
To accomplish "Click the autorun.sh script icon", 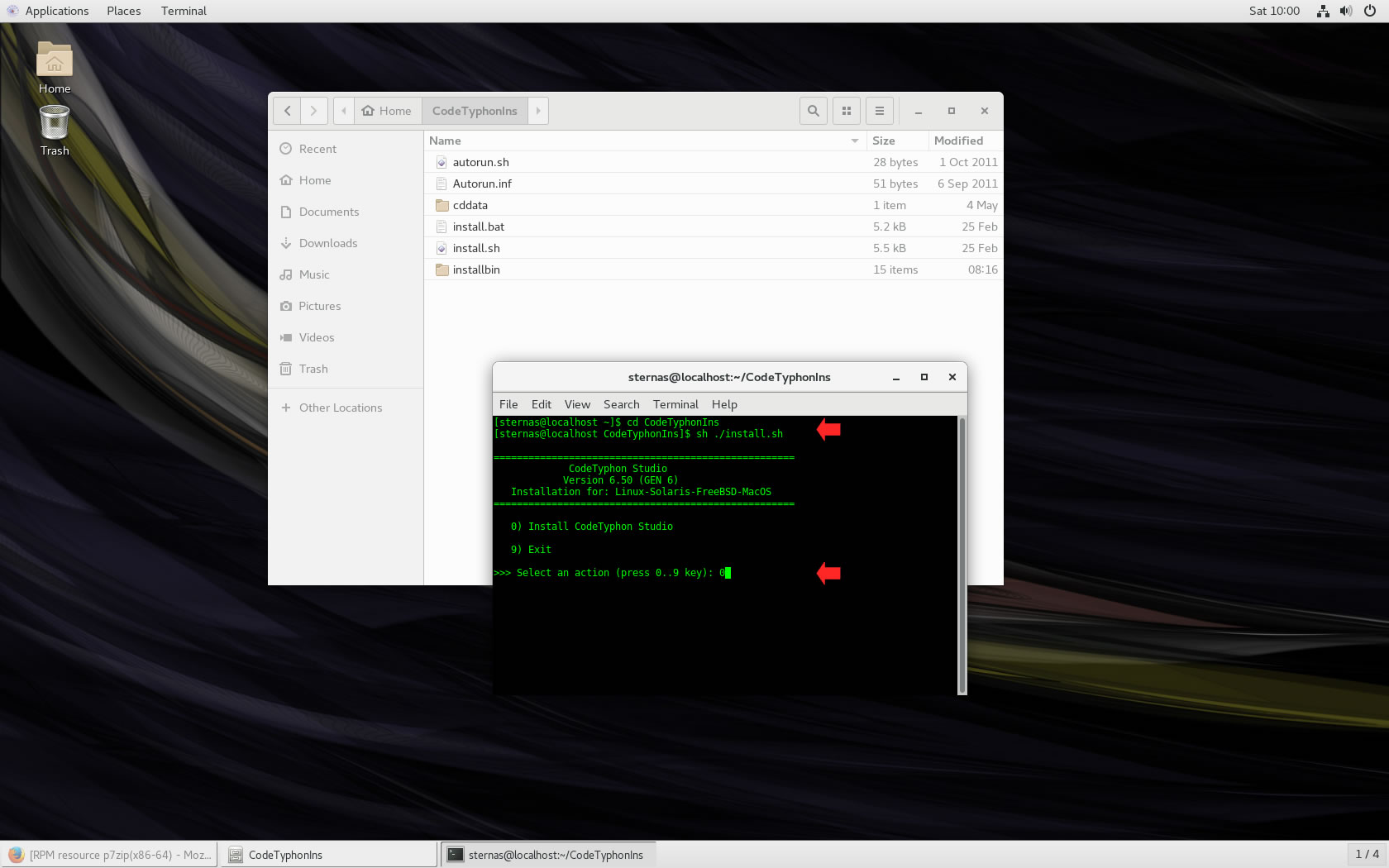I will (x=442, y=162).
